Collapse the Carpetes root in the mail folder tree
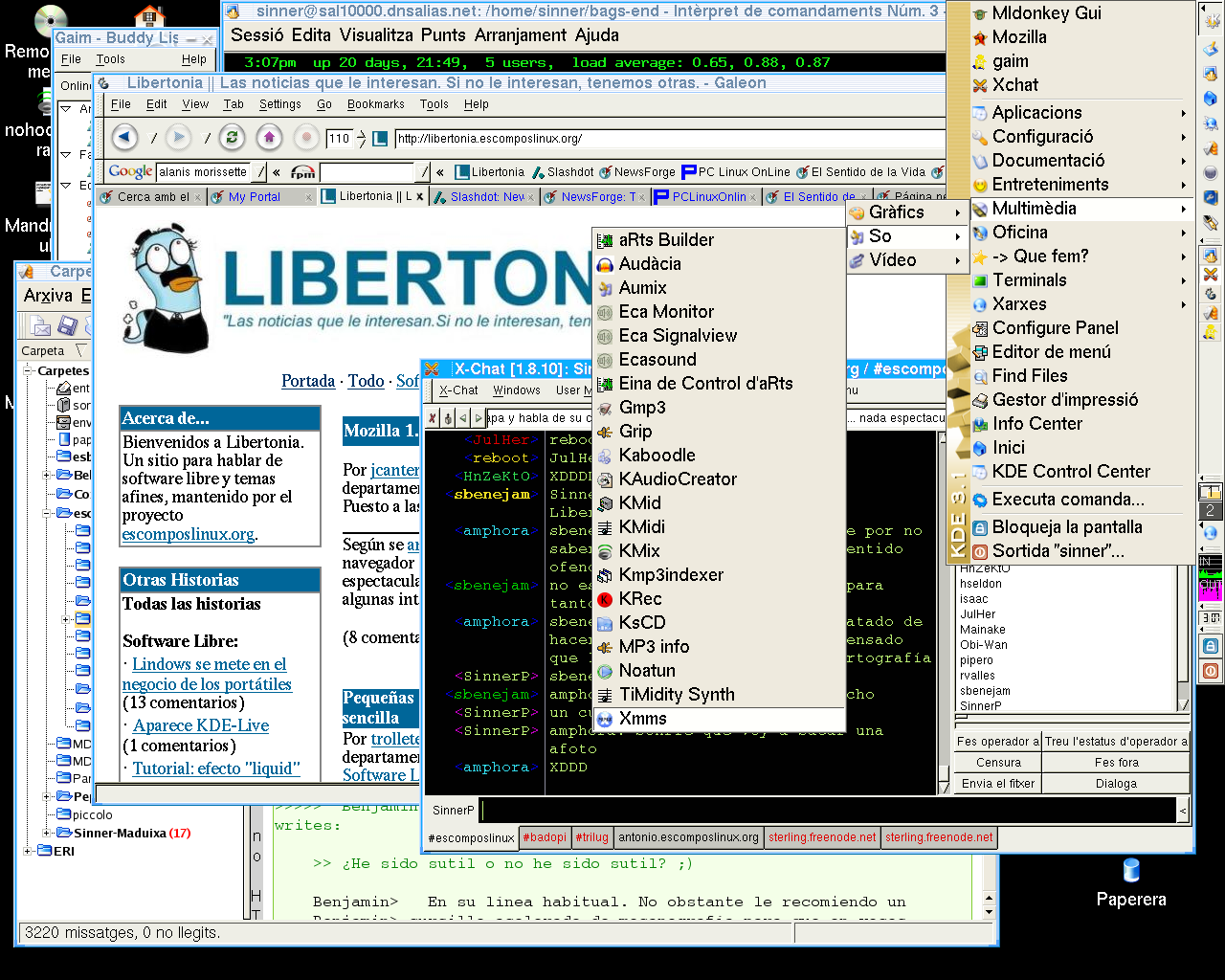The image size is (1225, 980). coord(29,370)
